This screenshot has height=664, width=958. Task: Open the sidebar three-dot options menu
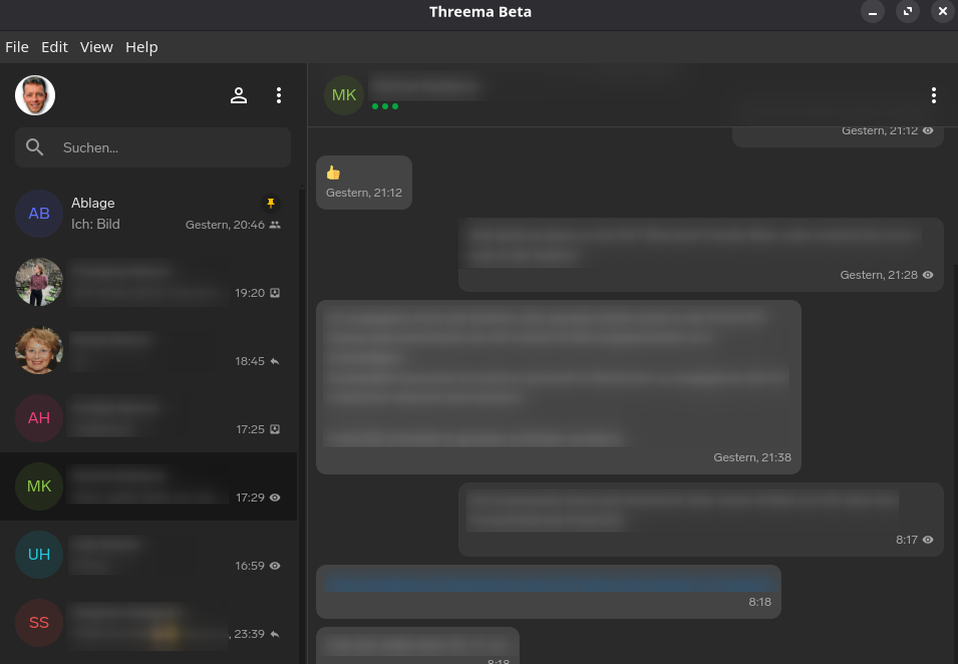point(279,95)
